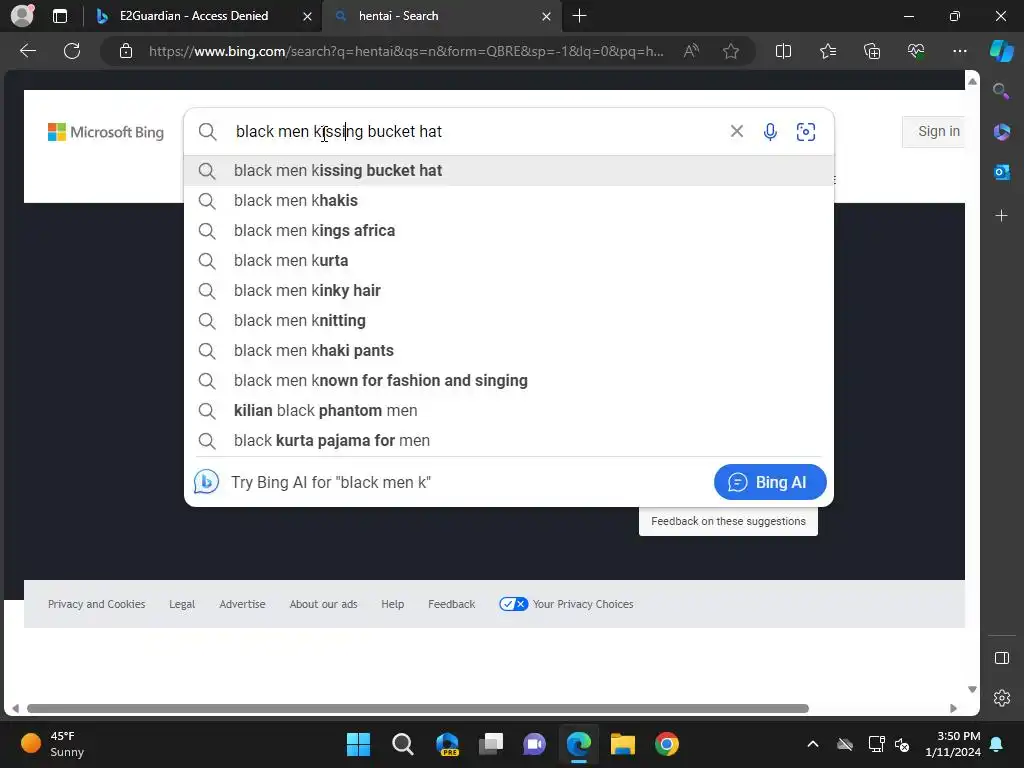Pick suggestion black men knitting

[x=509, y=321]
